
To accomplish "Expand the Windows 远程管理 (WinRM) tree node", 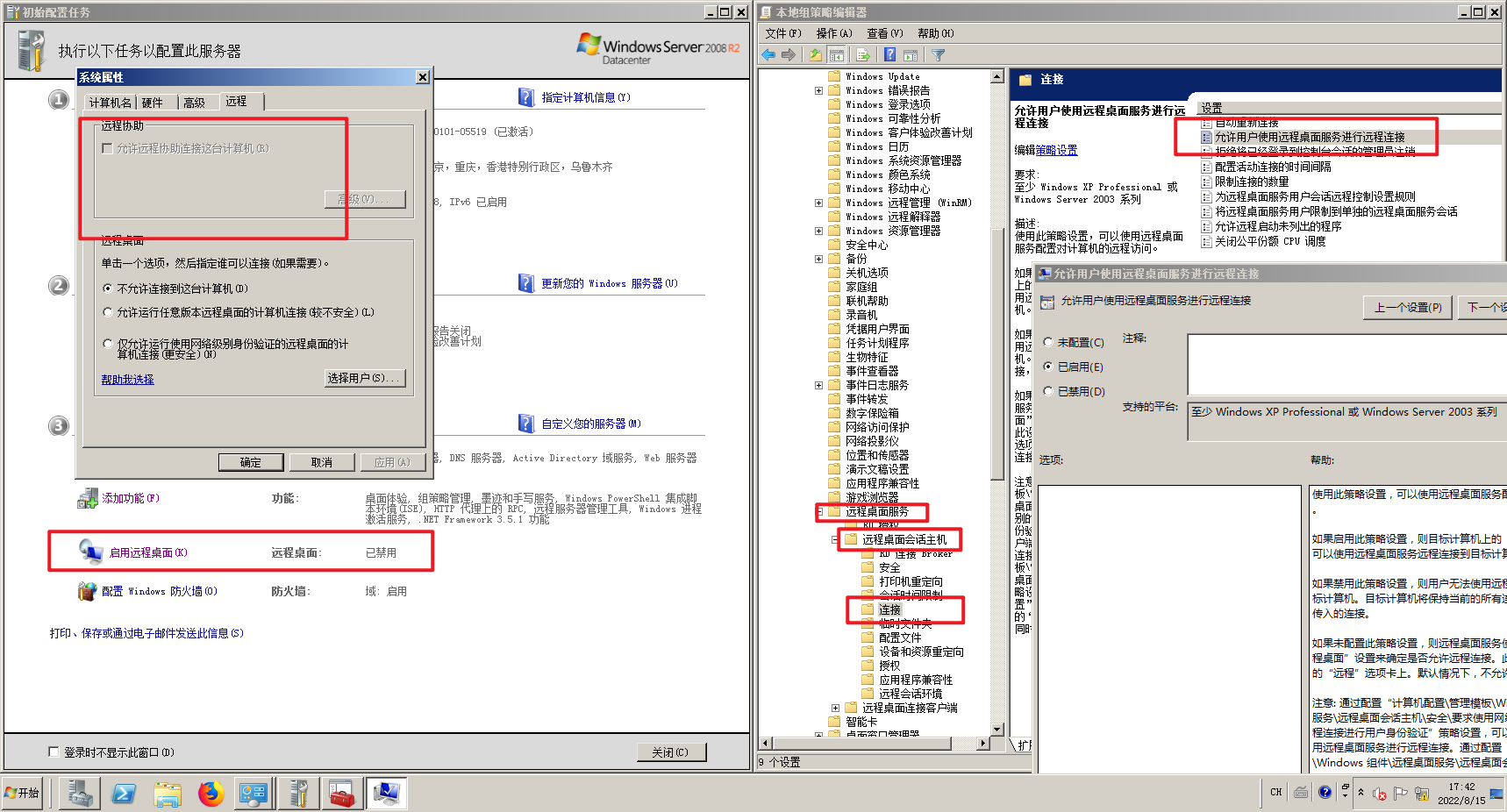I will coord(818,203).
